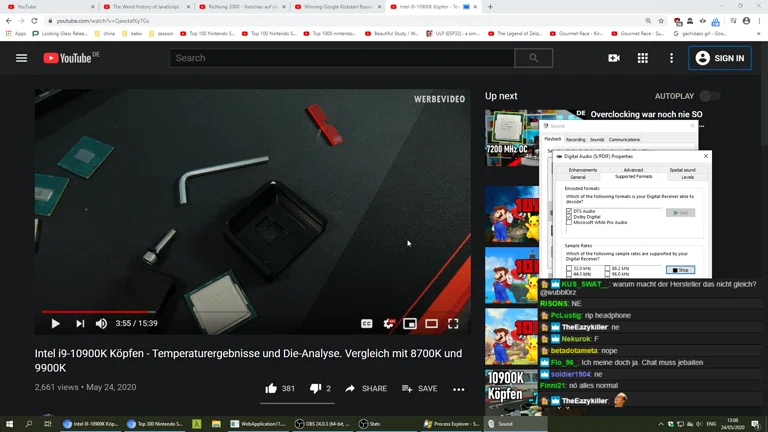Switch to the 'Winning Google Kickstart' tab
Screen dimensions: 768x432
pos(338,7)
